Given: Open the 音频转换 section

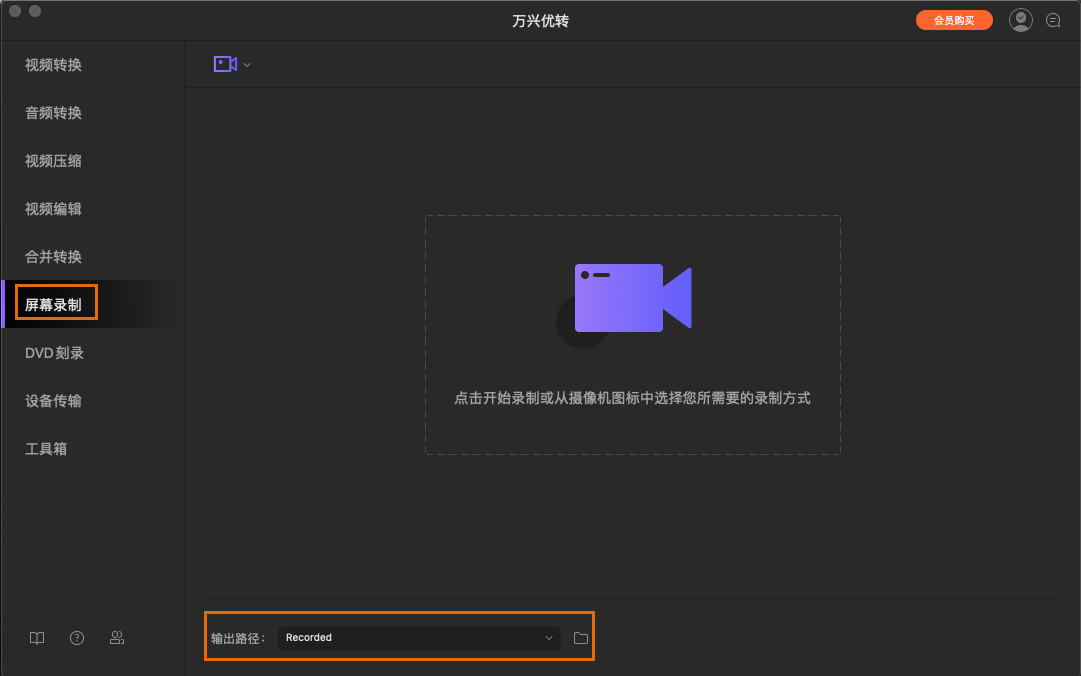Looking at the screenshot, I should pos(55,112).
